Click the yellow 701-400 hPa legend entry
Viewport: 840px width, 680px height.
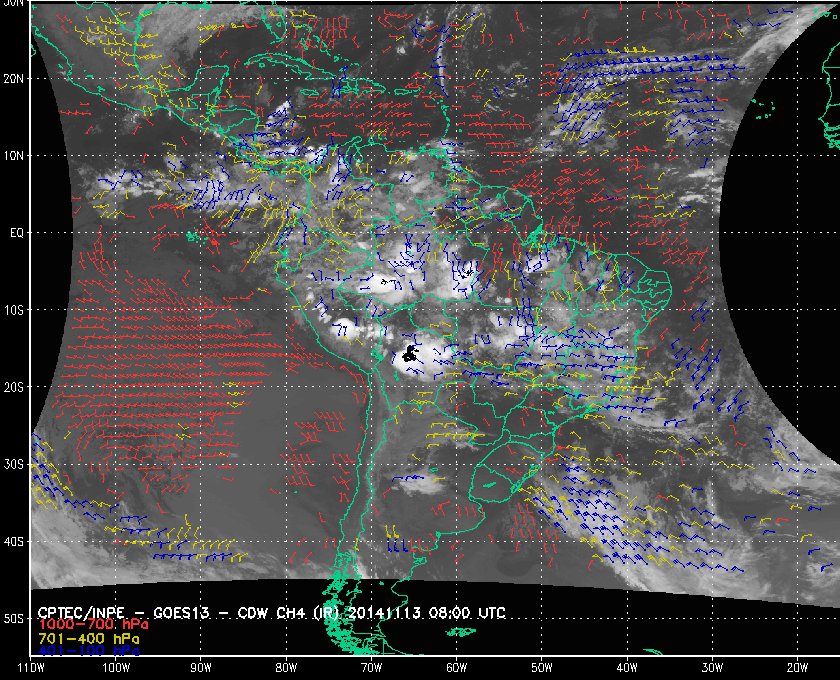(x=89, y=639)
